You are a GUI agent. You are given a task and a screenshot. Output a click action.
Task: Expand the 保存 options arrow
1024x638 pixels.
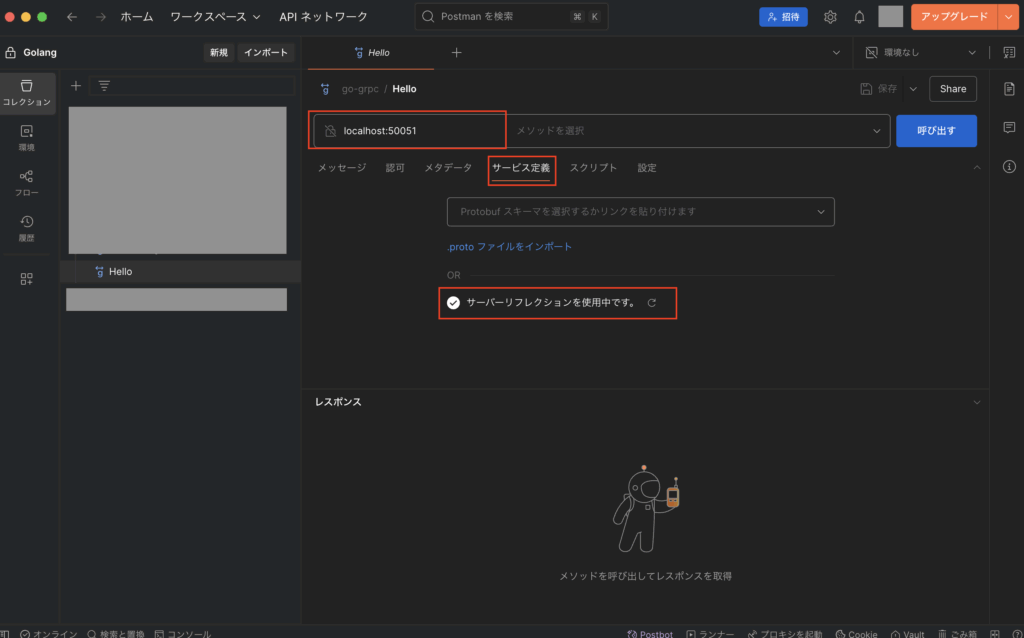(913, 89)
